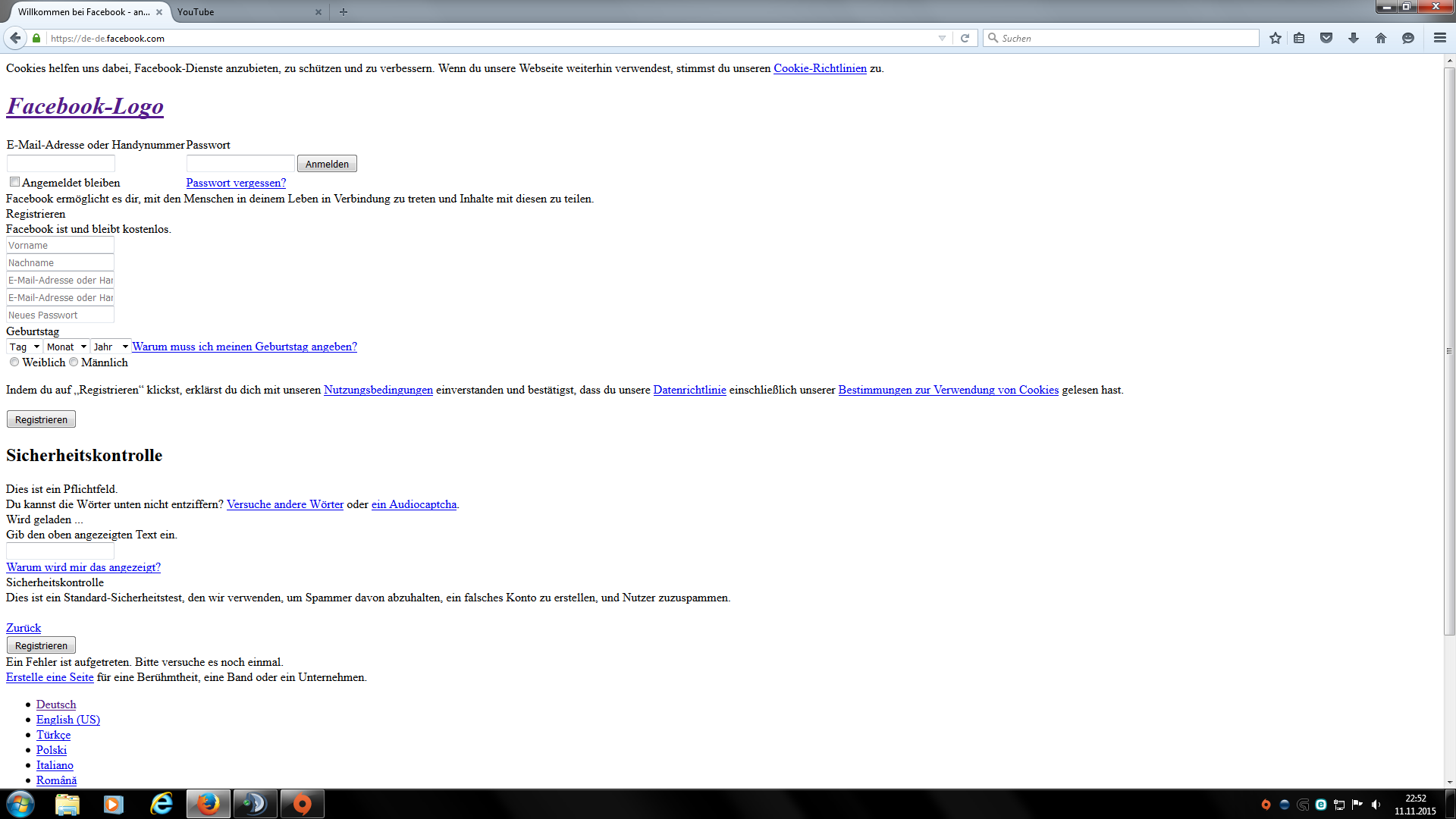Open the downloads arrow icon
Viewport: 1456px width, 819px height.
click(1354, 38)
